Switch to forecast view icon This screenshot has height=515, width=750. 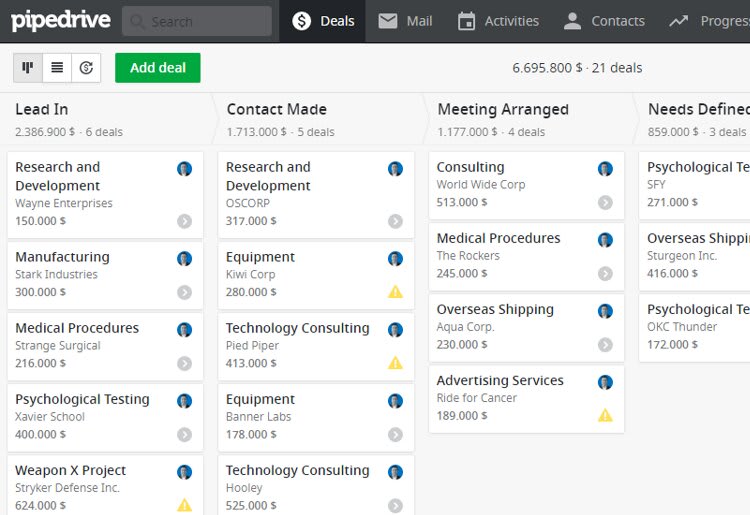(x=86, y=68)
